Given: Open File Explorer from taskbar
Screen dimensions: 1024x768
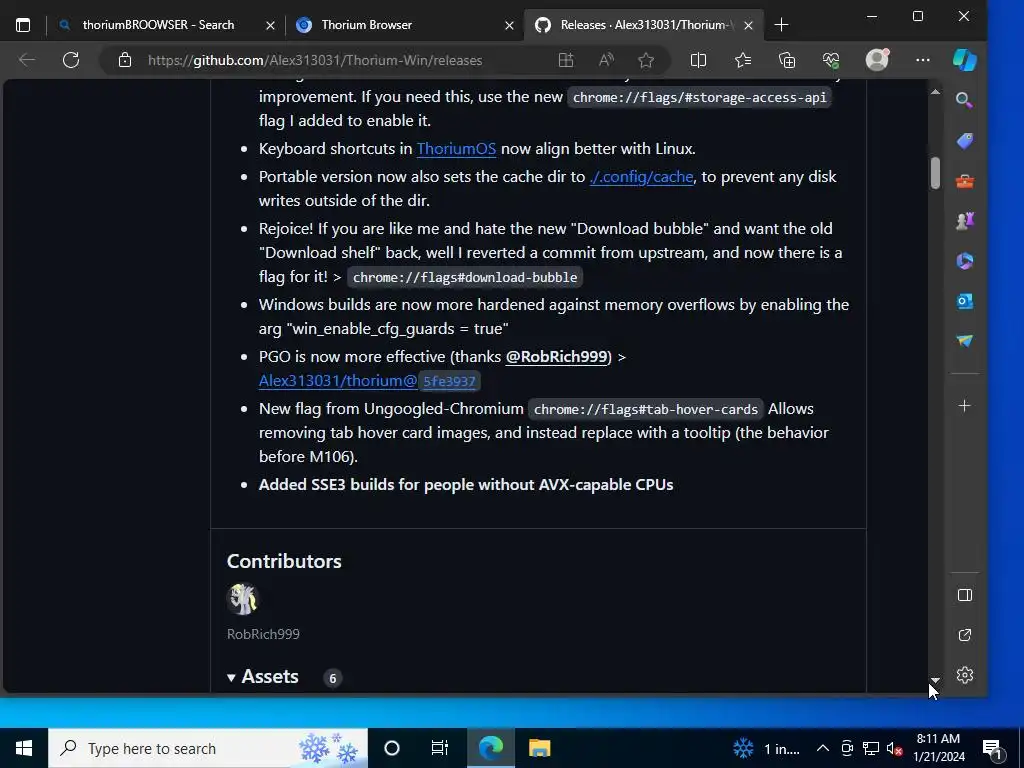Looking at the screenshot, I should pyautogui.click(x=539, y=748).
